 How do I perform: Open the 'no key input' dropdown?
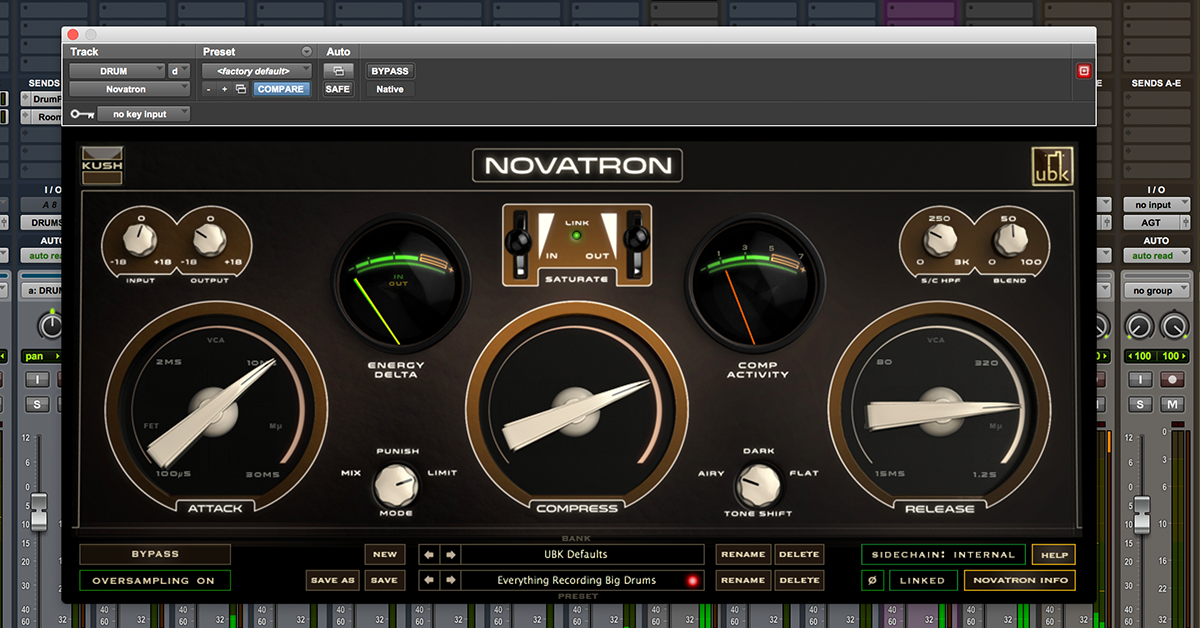[146, 114]
